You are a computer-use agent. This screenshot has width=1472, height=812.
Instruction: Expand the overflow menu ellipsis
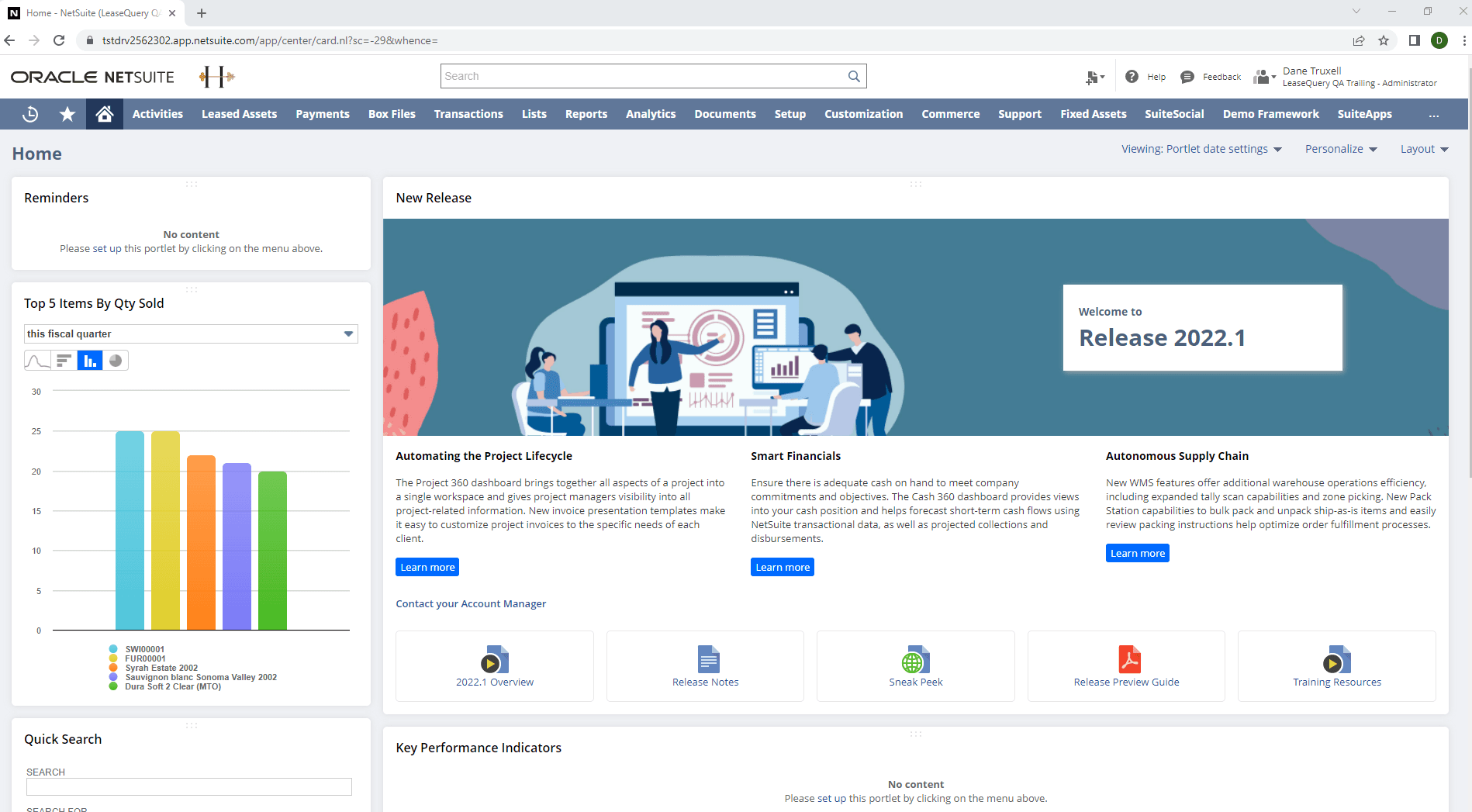1434,115
